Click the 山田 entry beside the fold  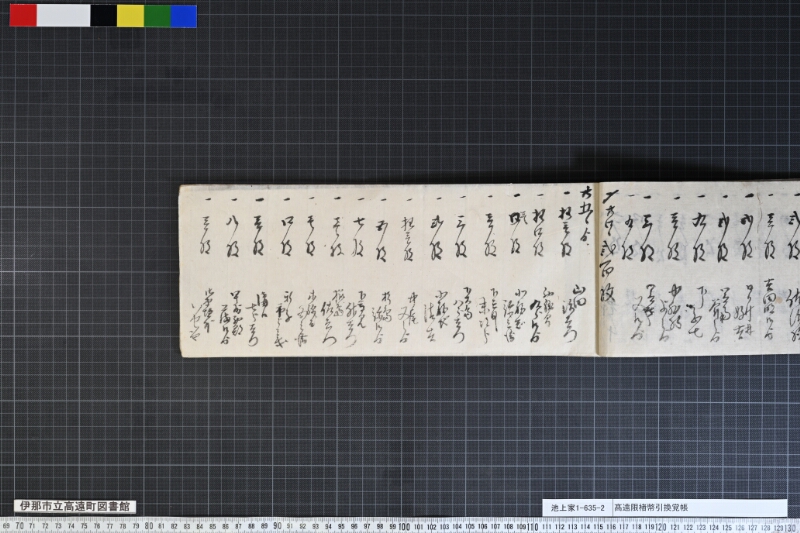(x=576, y=312)
